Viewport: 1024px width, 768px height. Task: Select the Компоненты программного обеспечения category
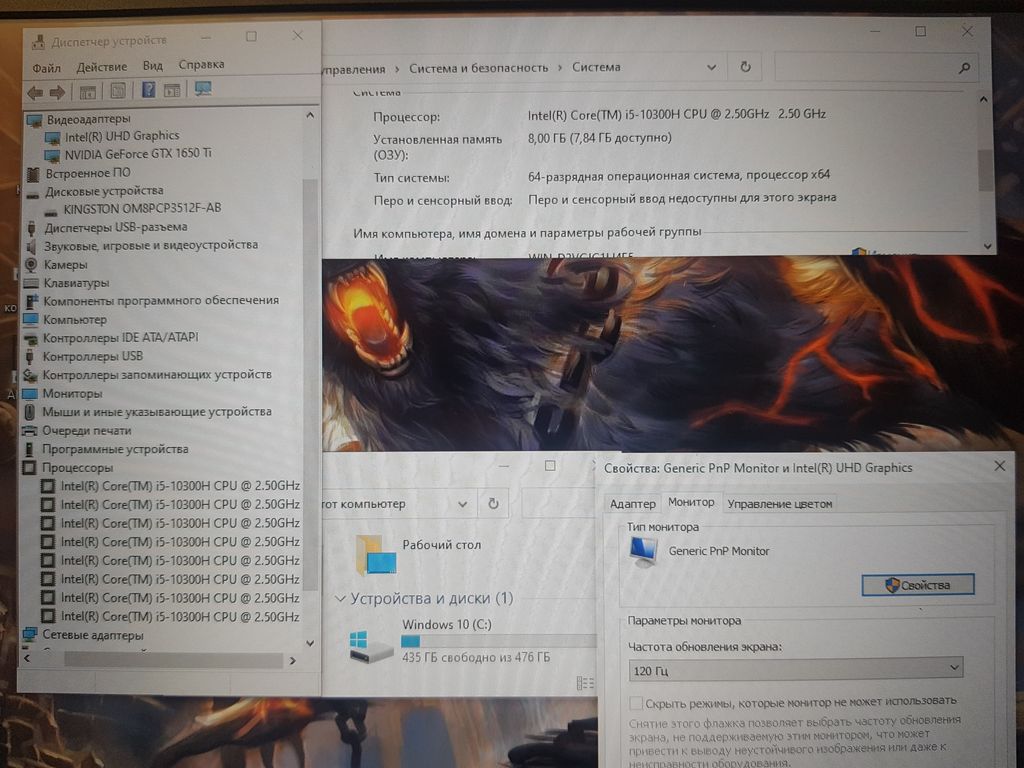161,300
